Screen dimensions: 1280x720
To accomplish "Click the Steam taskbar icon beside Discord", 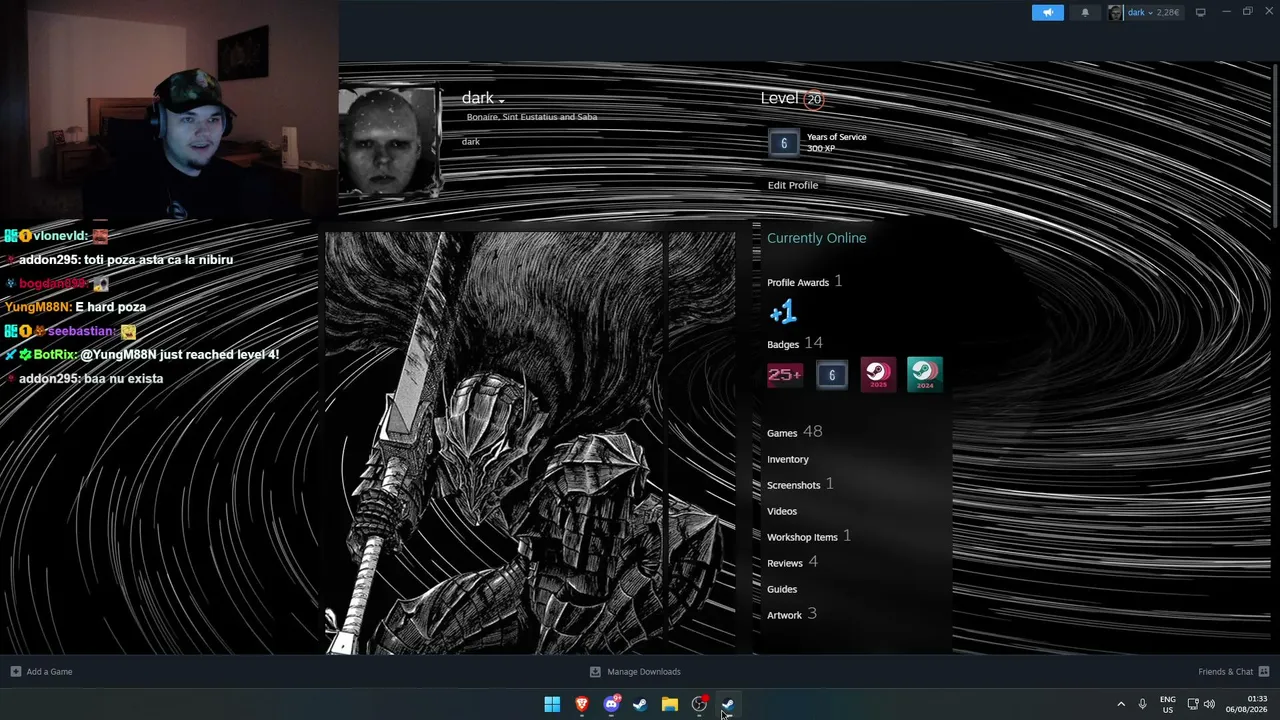I will 640,705.
